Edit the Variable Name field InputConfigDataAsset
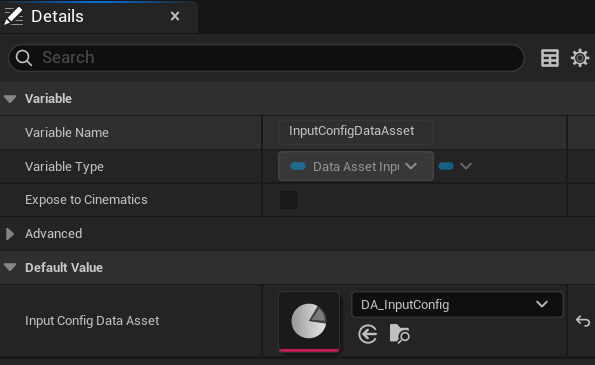Viewport: 595px width, 365px height. click(x=356, y=132)
